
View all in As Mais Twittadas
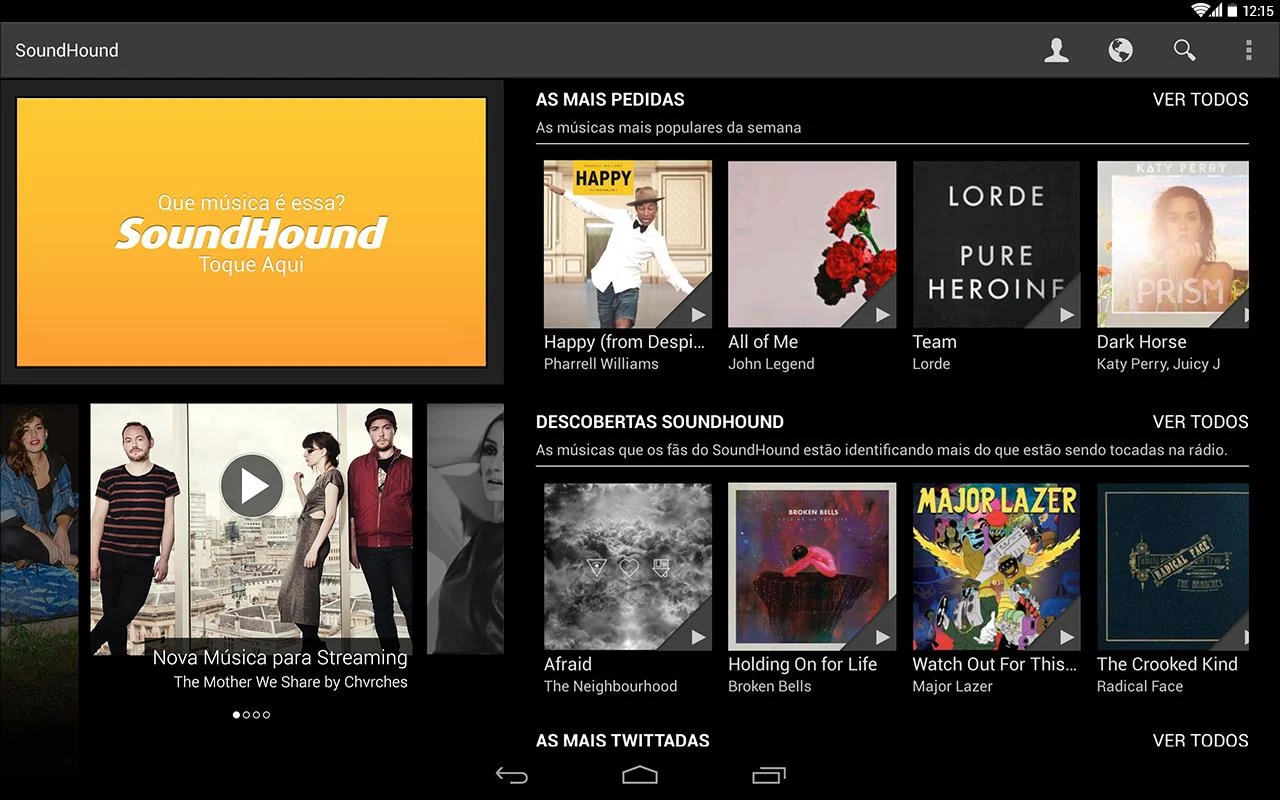(1200, 741)
